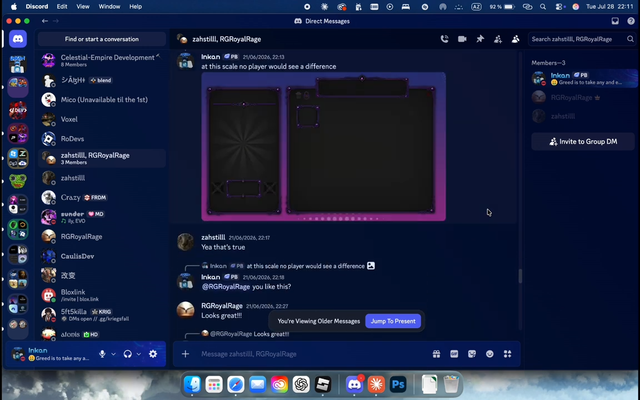Open Safari from the Dock
Screen dimensions: 640x400
click(x=236, y=384)
